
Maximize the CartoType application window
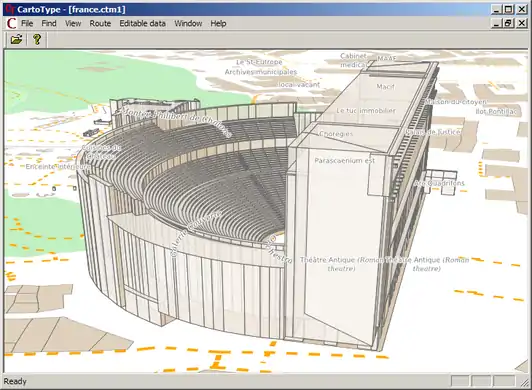508,9
